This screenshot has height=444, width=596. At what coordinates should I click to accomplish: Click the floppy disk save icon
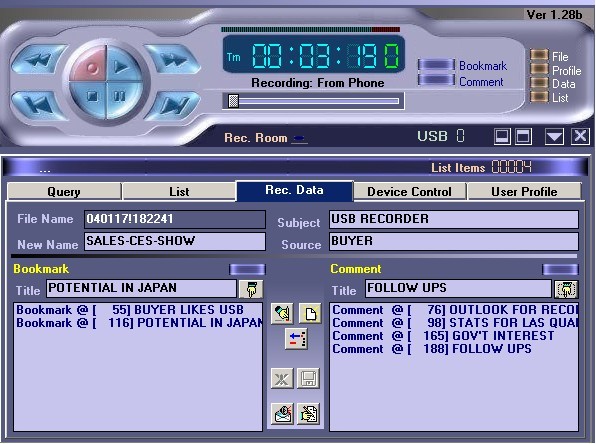(x=308, y=378)
